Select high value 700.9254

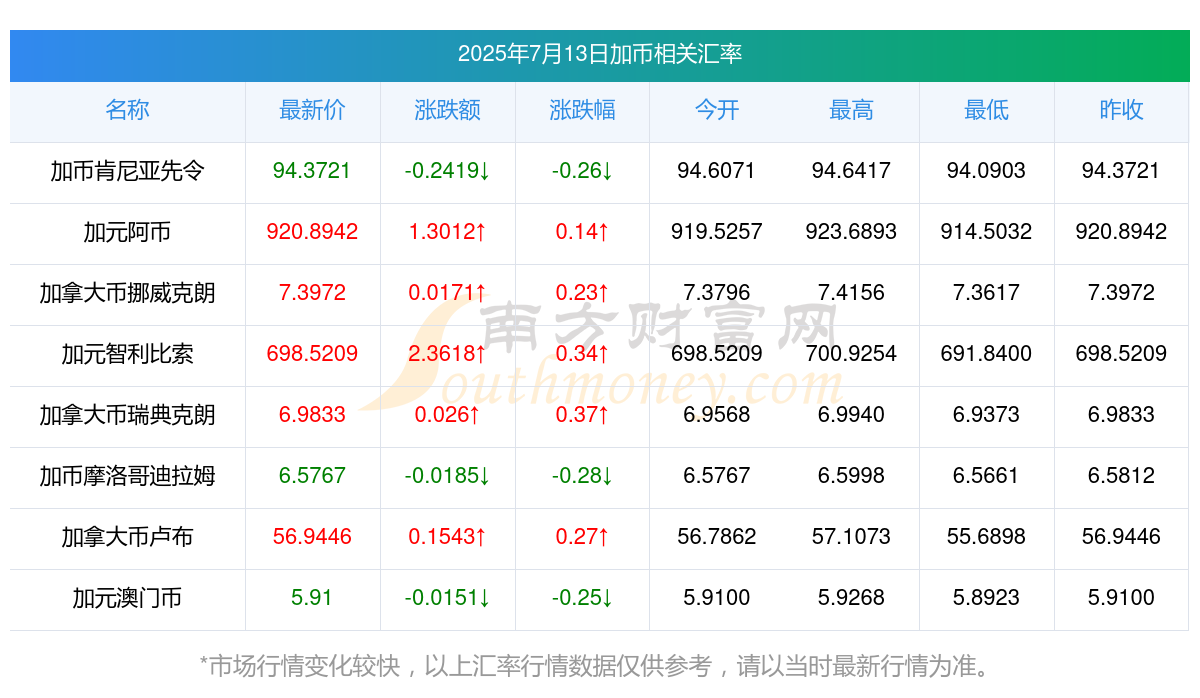[851, 354]
